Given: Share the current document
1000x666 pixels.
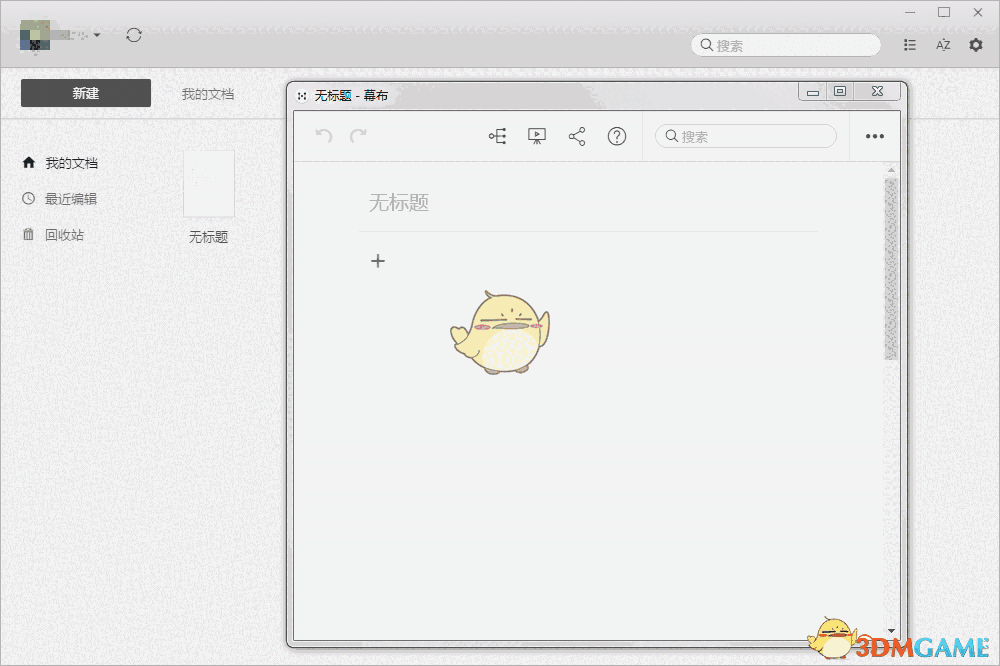Looking at the screenshot, I should 577,136.
